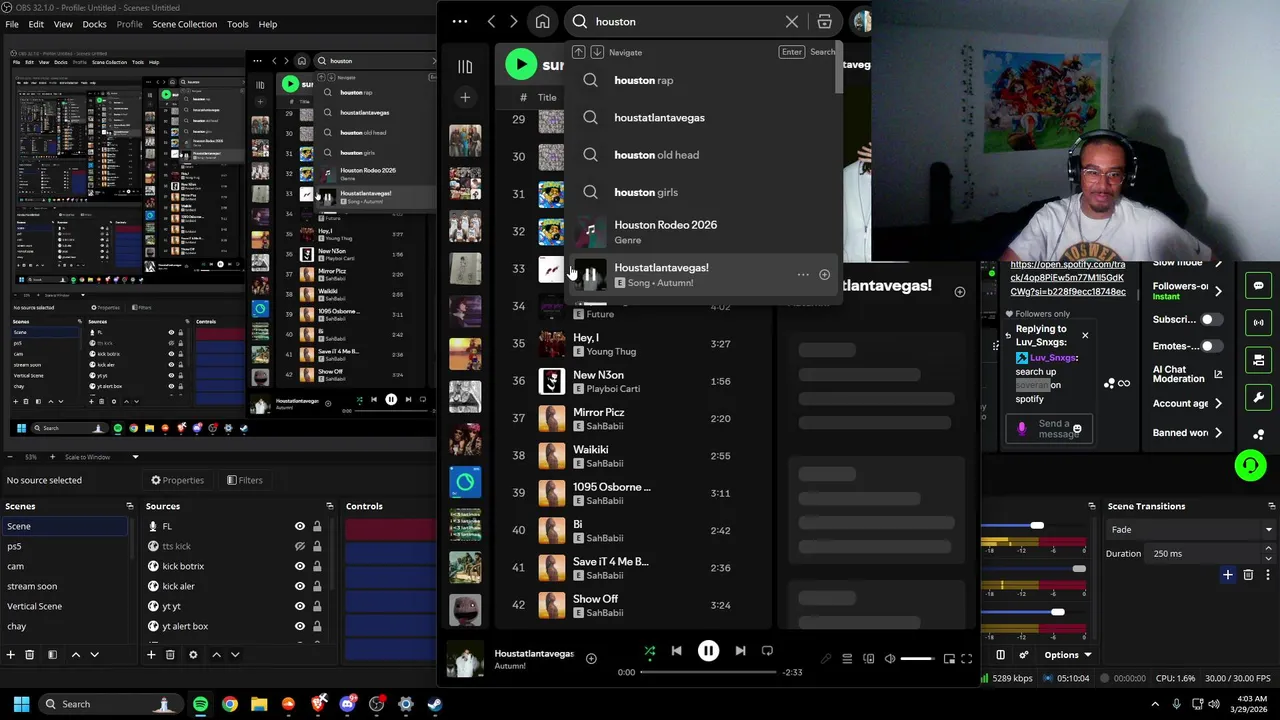The image size is (1280, 720).
Task: Click Spotify song progress bar
Action: 708,672
